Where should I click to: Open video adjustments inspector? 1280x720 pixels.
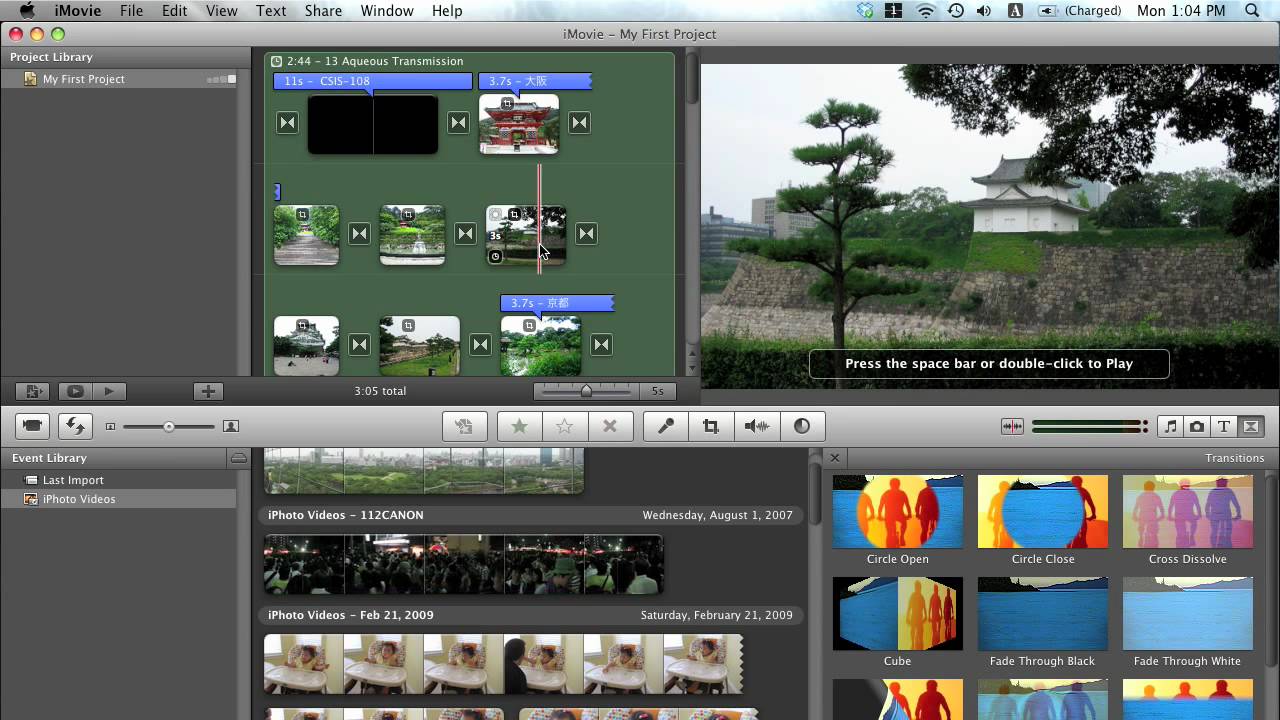[802, 426]
